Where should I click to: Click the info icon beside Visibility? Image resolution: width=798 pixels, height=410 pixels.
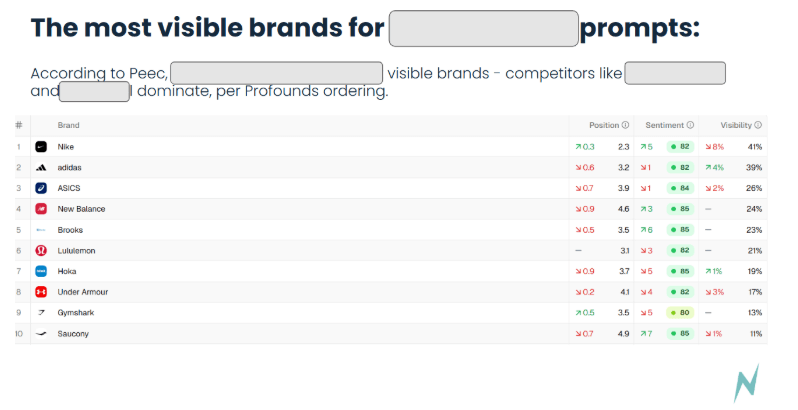(758, 125)
